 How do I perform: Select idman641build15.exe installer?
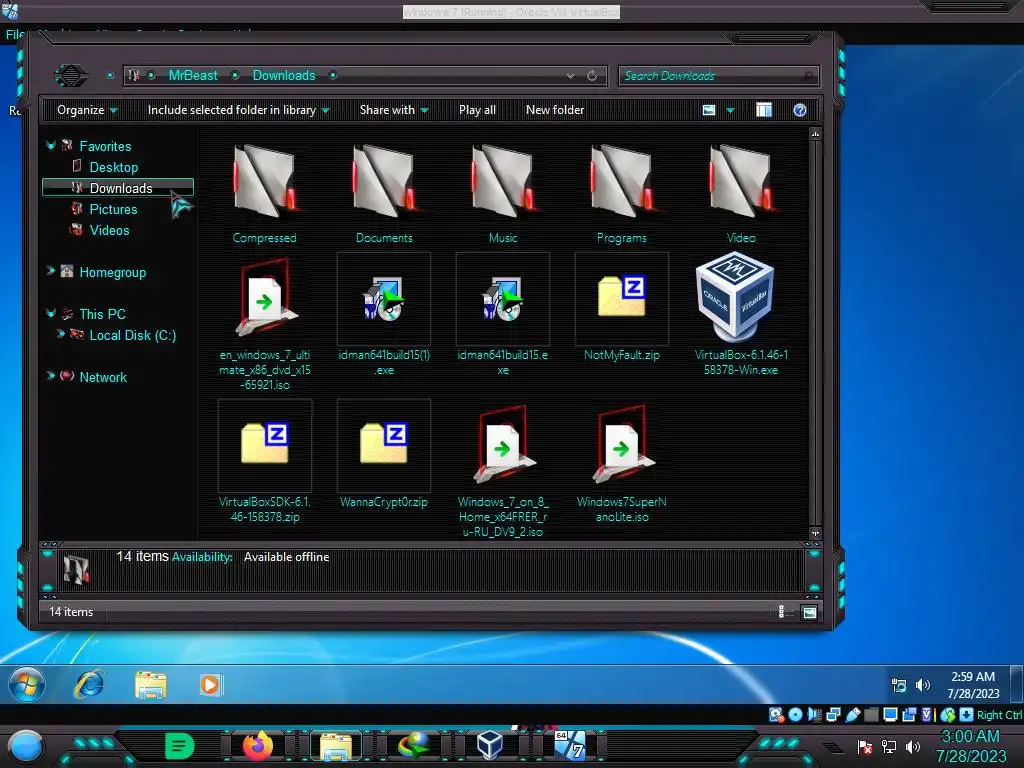point(503,315)
